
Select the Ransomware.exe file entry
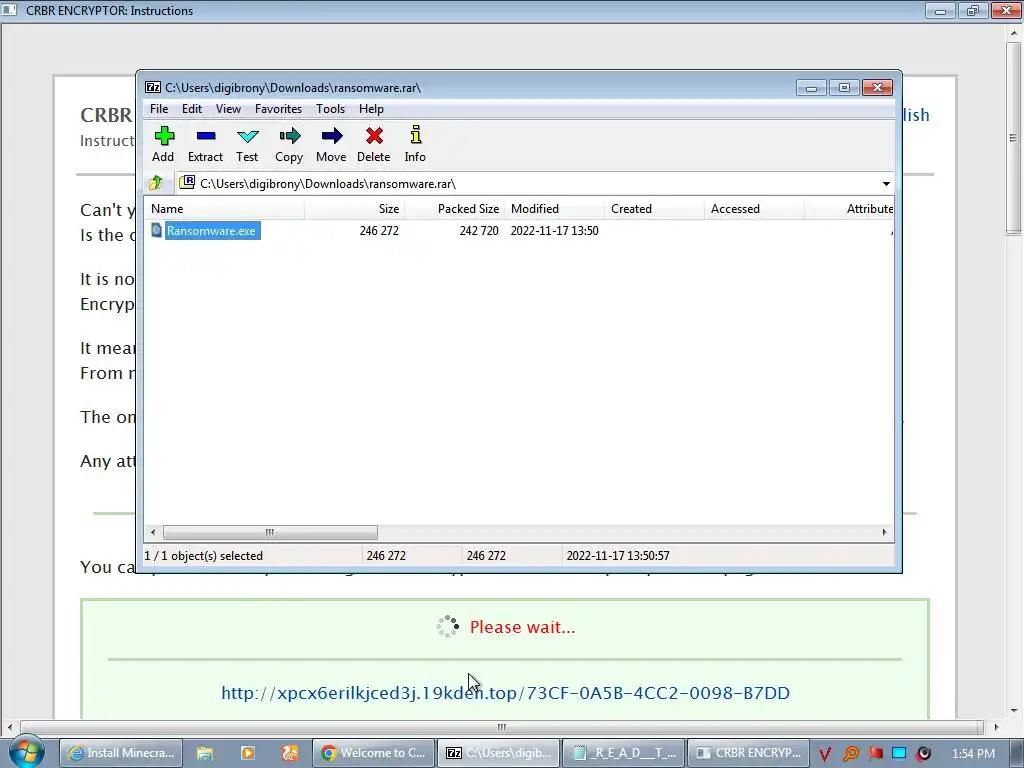211,231
